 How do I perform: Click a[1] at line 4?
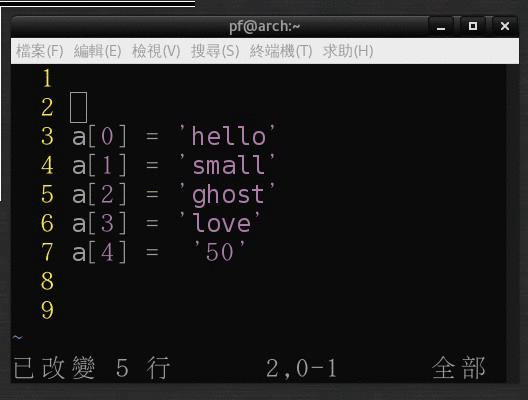coord(100,165)
